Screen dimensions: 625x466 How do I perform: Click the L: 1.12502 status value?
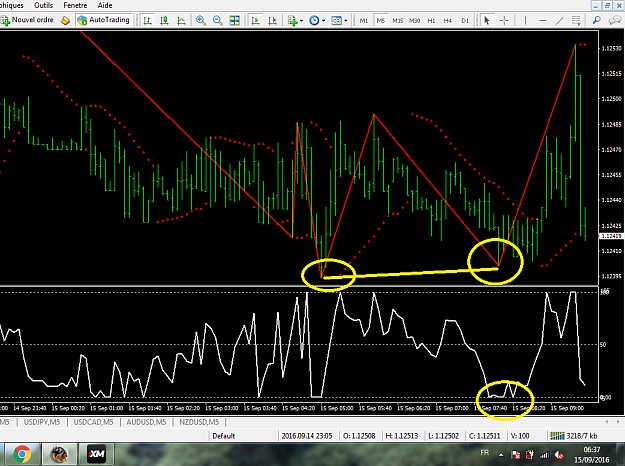coord(444,436)
